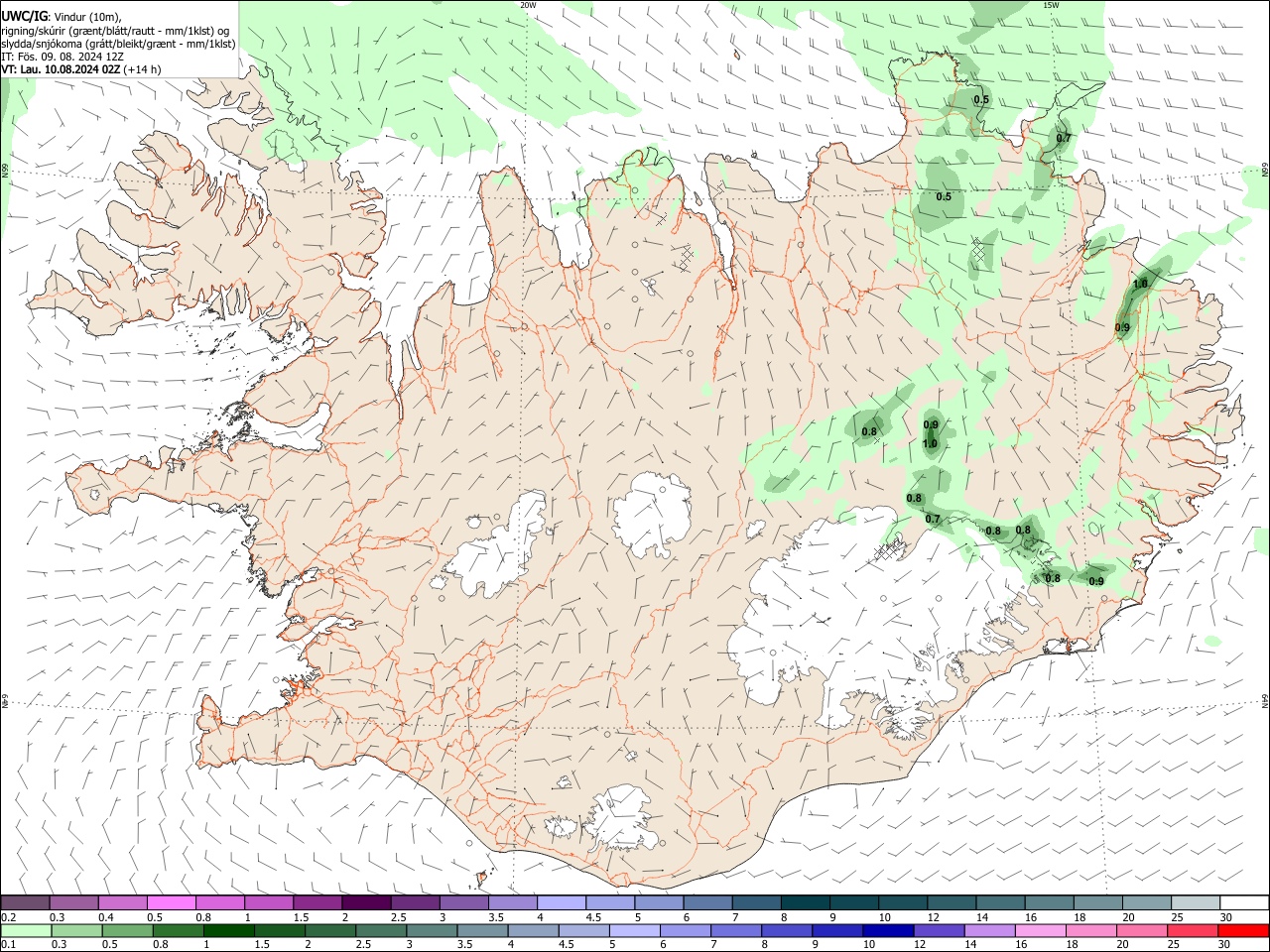
Task: Pick the 12 violet swatch in lower scale
Action: coord(939,931)
